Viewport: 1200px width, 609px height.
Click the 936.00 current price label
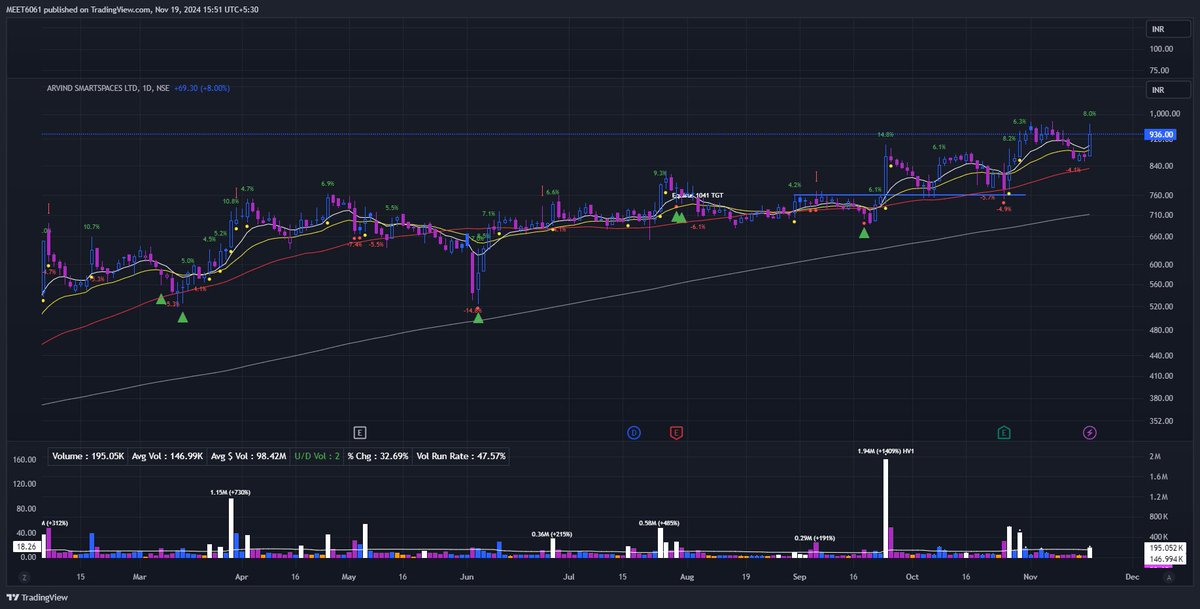(x=1161, y=134)
